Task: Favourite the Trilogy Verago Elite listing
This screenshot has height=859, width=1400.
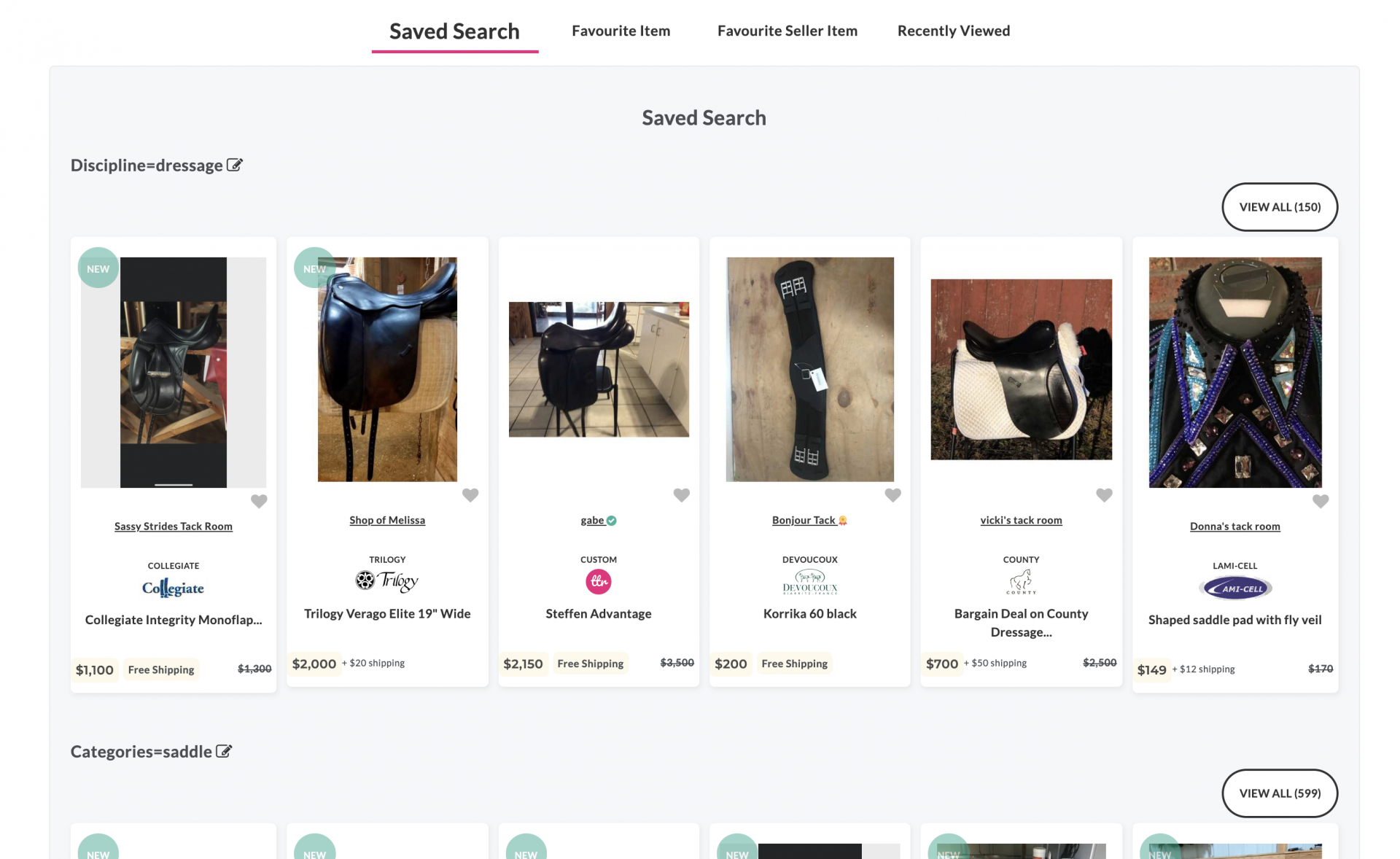Action: coord(470,495)
